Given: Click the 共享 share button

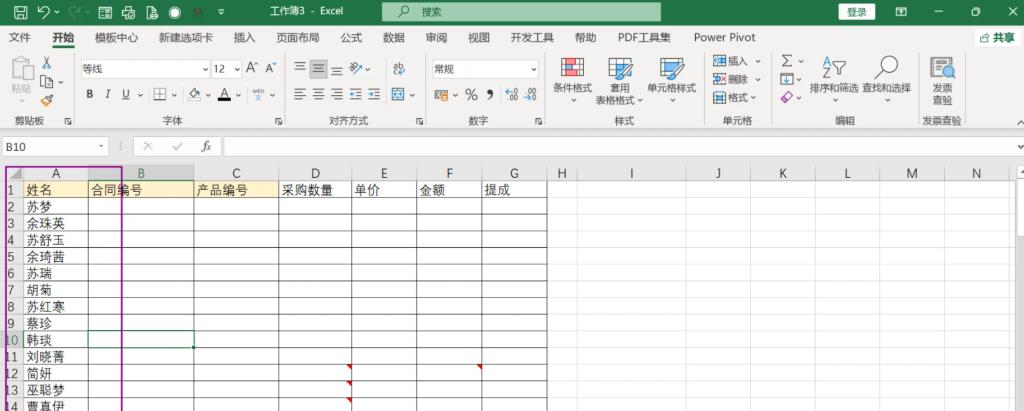Looking at the screenshot, I should (x=996, y=38).
